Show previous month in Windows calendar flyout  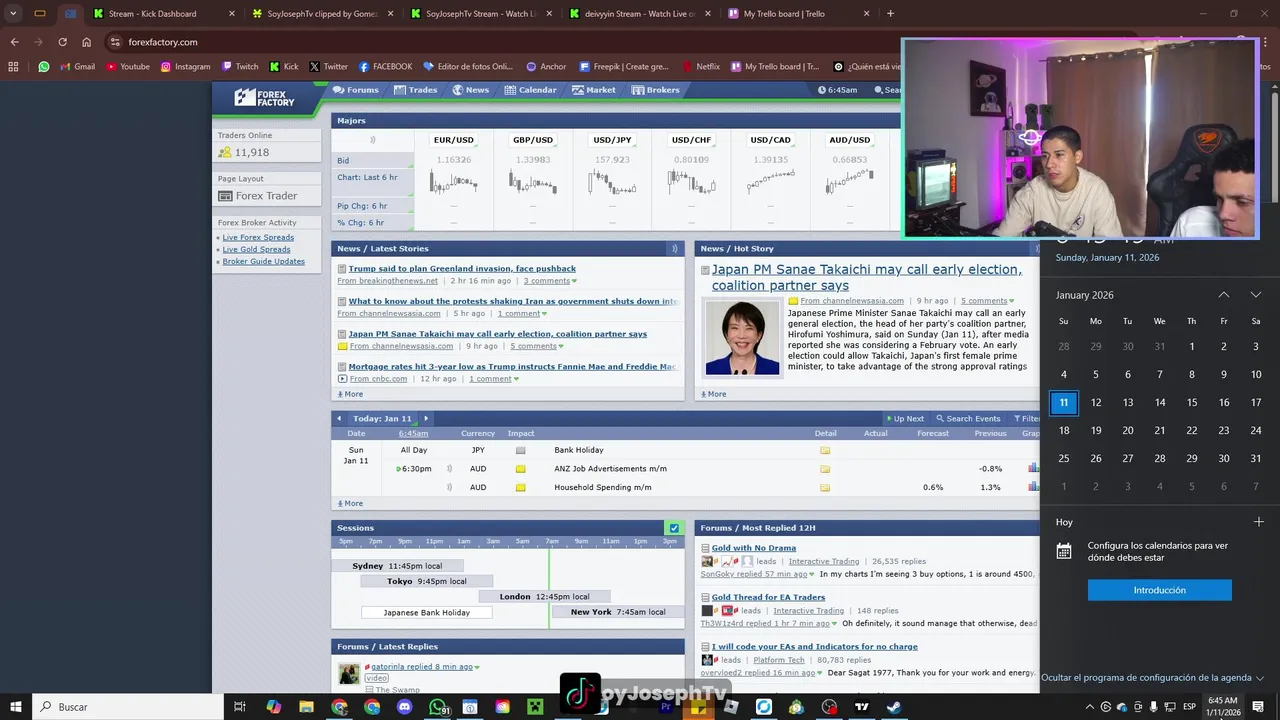tap(1223, 295)
